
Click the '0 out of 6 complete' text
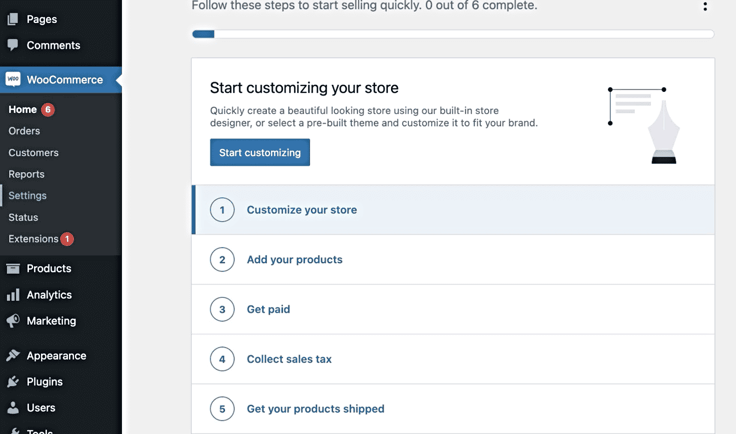click(481, 6)
